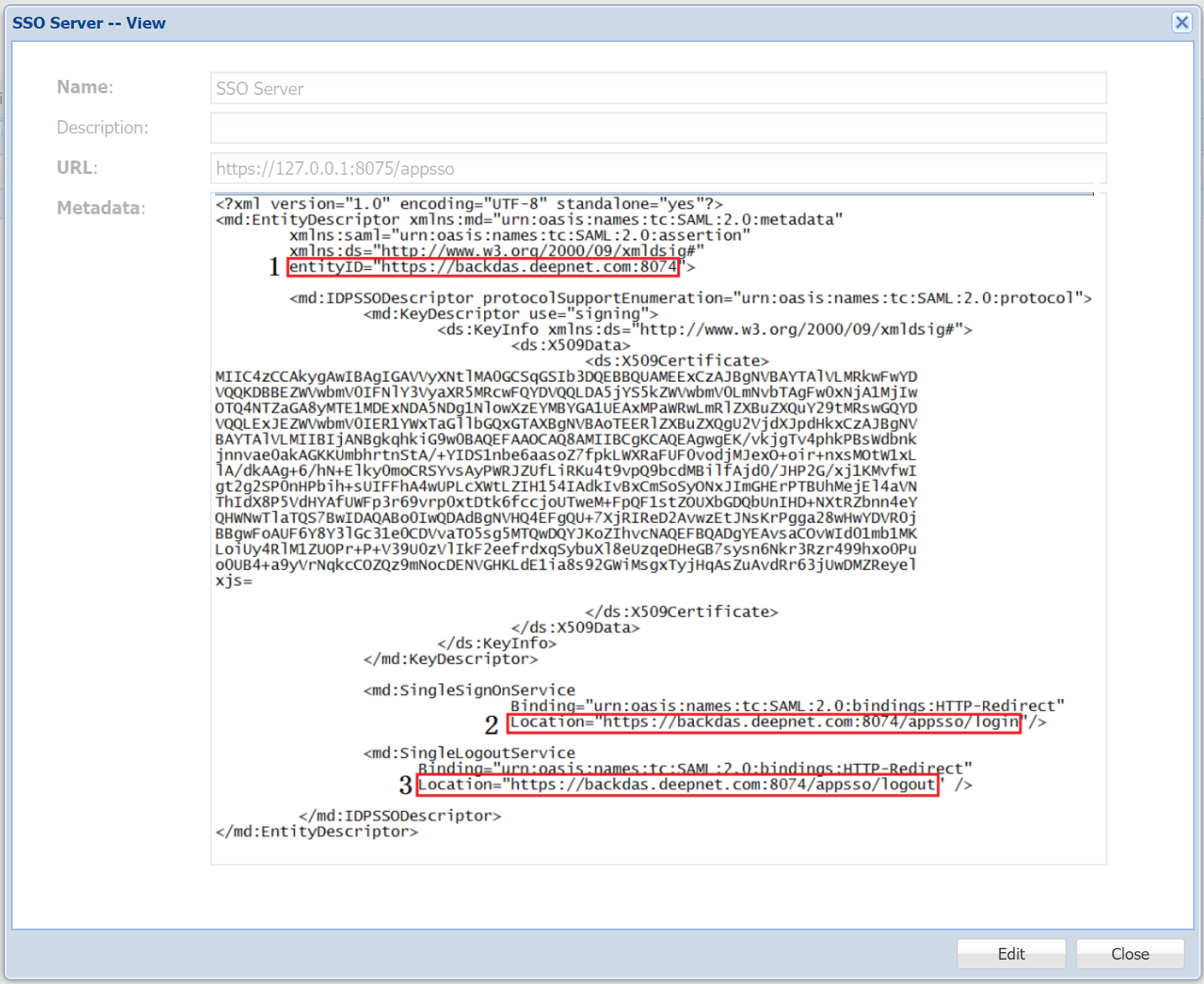
Task: Click the highlighted appsso/logout Location URL
Action: (677, 785)
